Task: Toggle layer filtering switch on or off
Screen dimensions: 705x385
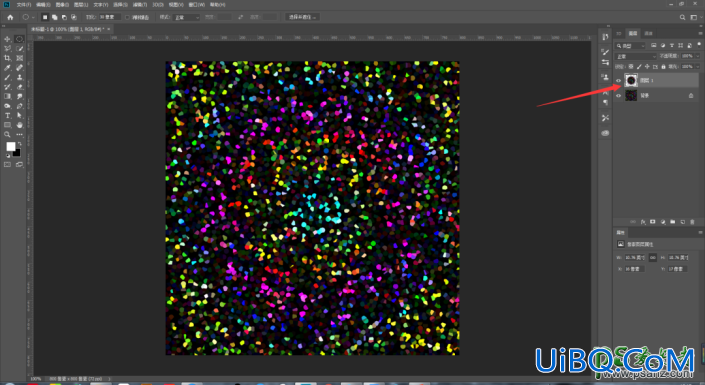Action: point(699,45)
